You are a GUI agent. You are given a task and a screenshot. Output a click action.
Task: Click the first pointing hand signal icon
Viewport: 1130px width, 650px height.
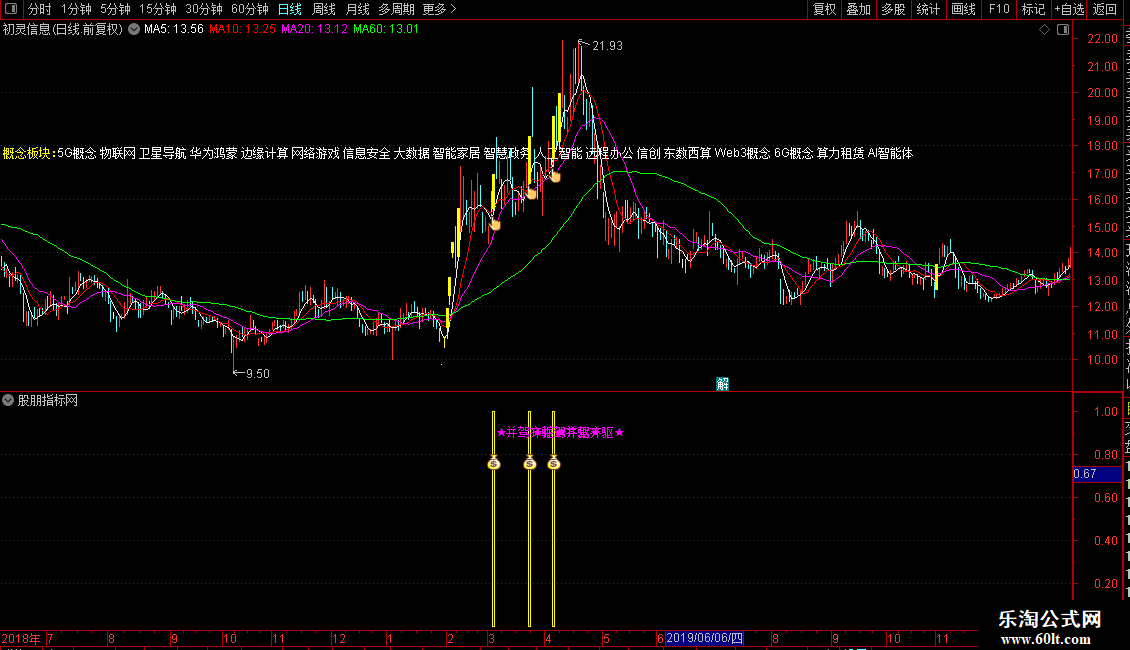(x=495, y=225)
